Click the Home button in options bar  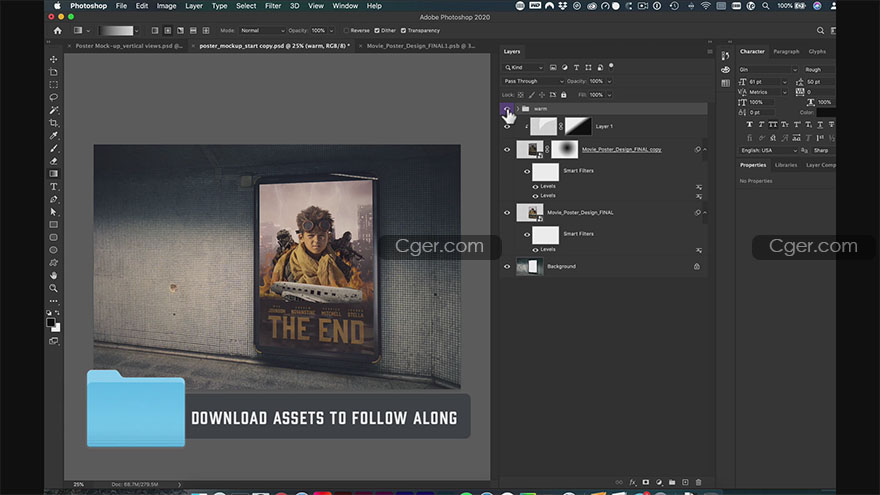click(x=57, y=31)
